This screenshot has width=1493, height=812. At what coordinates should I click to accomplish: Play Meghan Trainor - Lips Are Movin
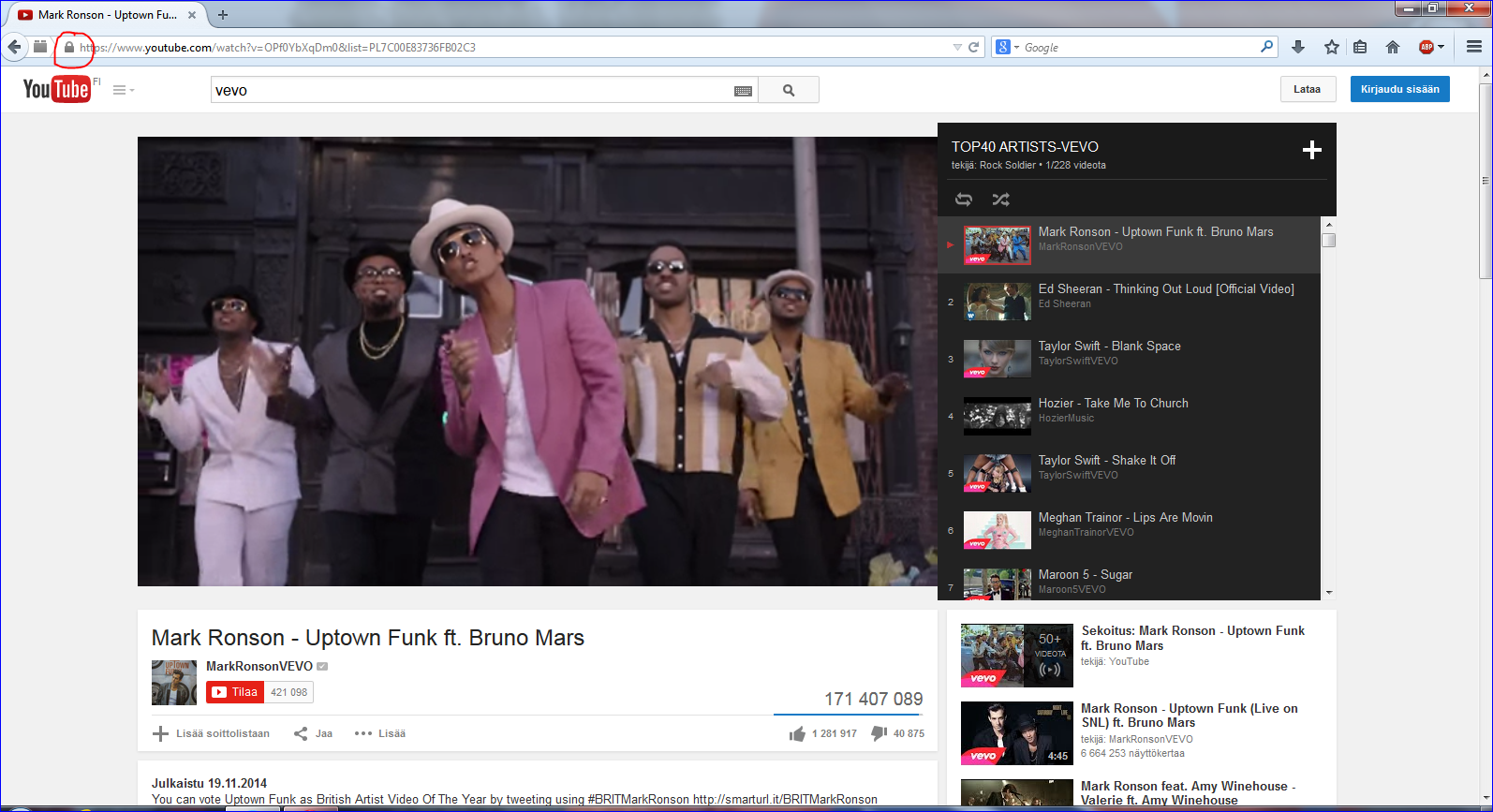(1130, 531)
